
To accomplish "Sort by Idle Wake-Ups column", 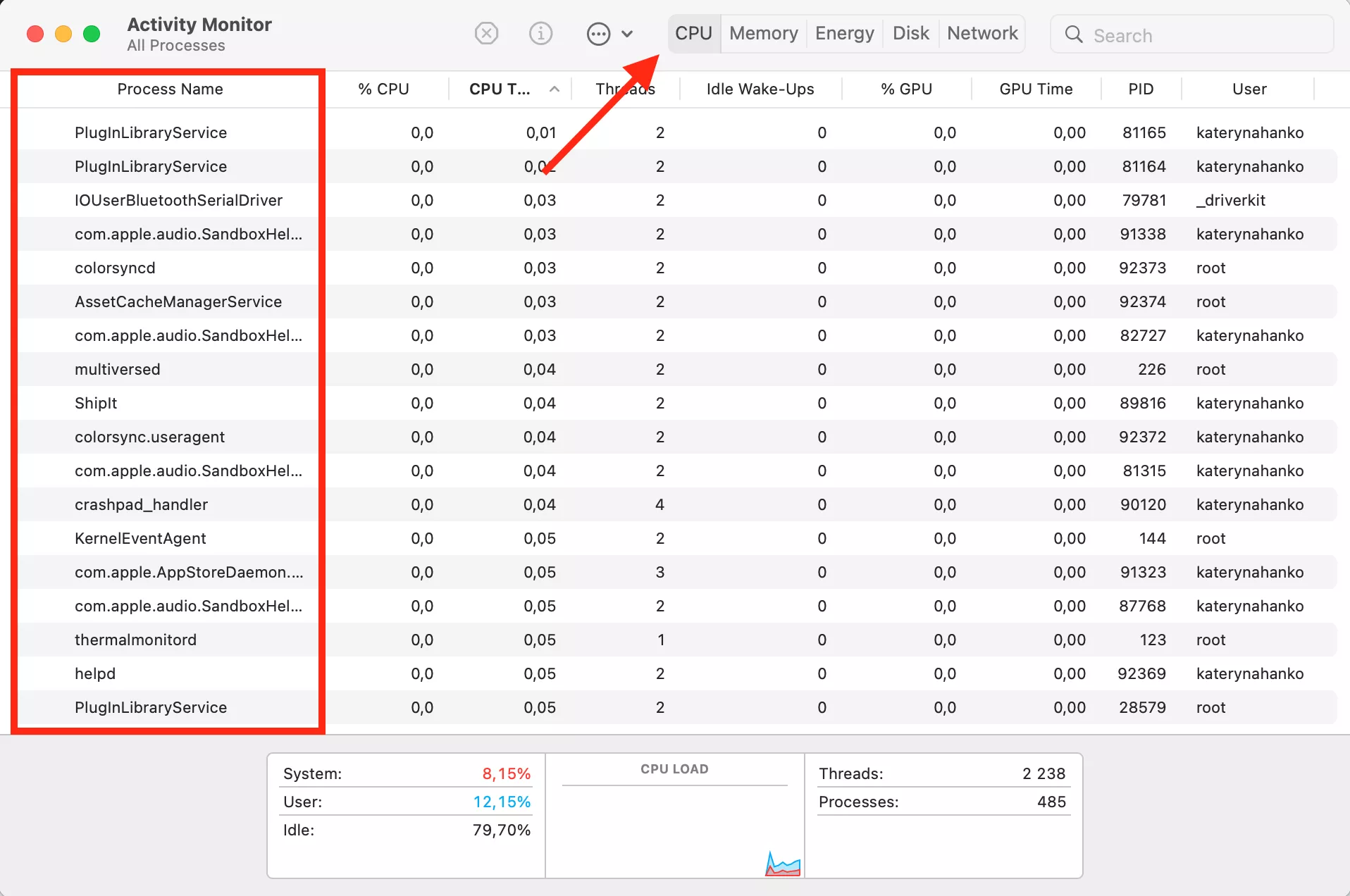I will [760, 89].
